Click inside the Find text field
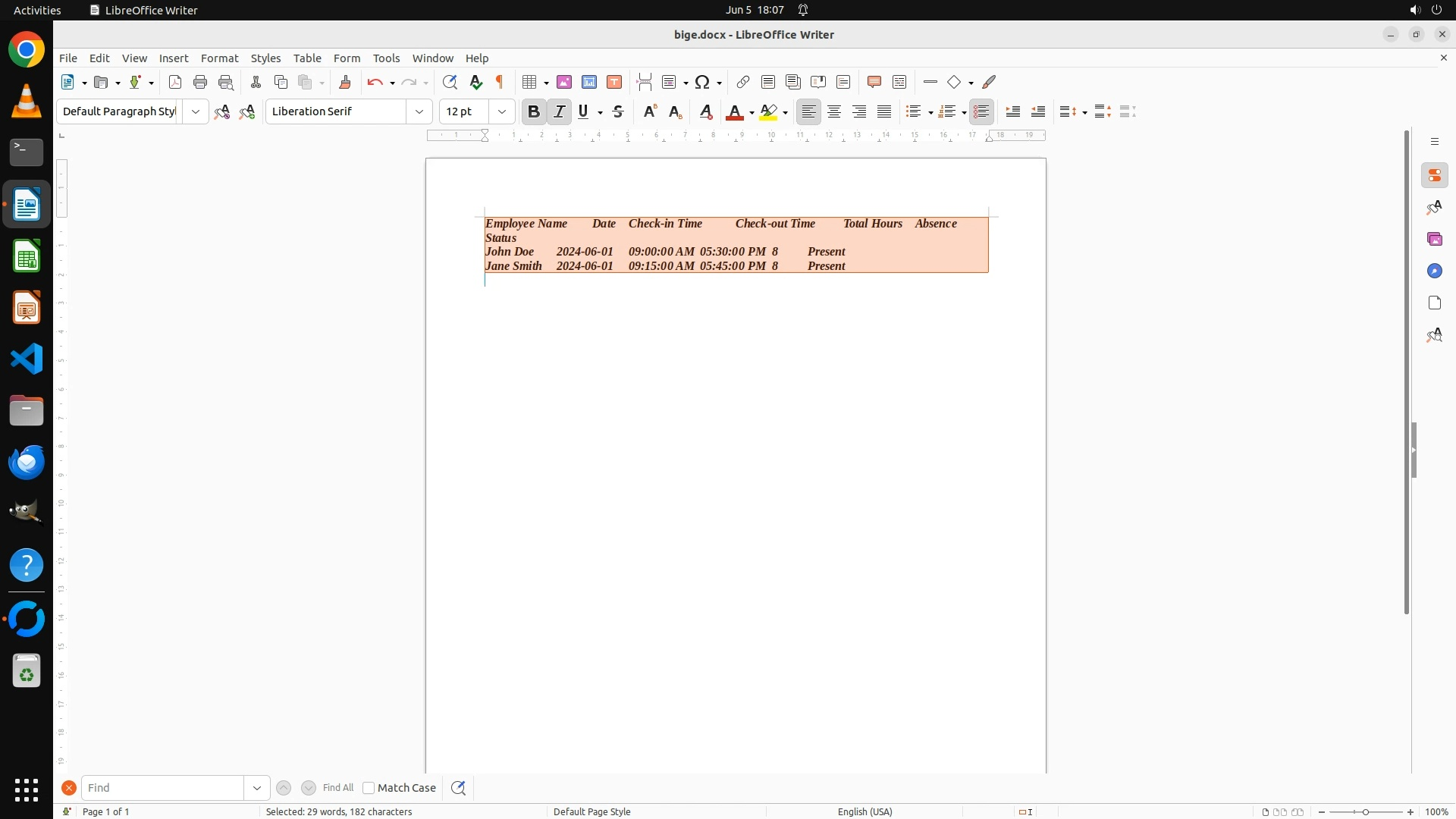Screen dimensions: 1456x819 pyautogui.click(x=162, y=788)
